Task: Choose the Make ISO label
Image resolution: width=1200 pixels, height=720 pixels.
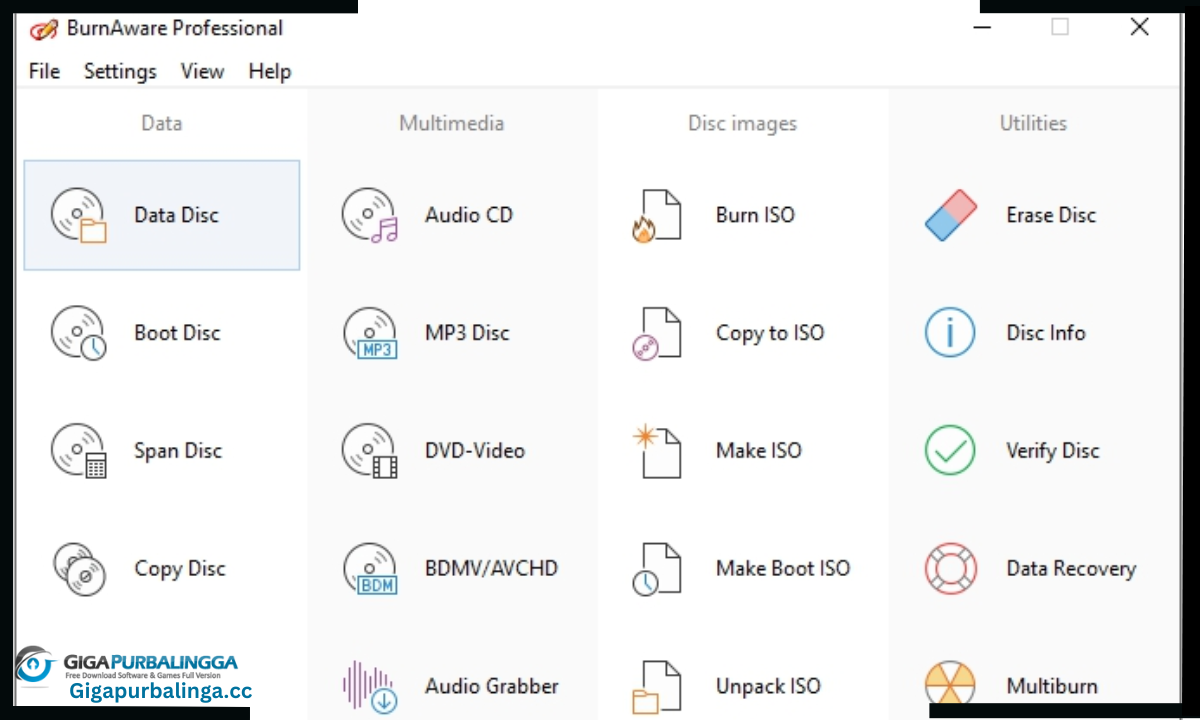Action: [x=759, y=451]
